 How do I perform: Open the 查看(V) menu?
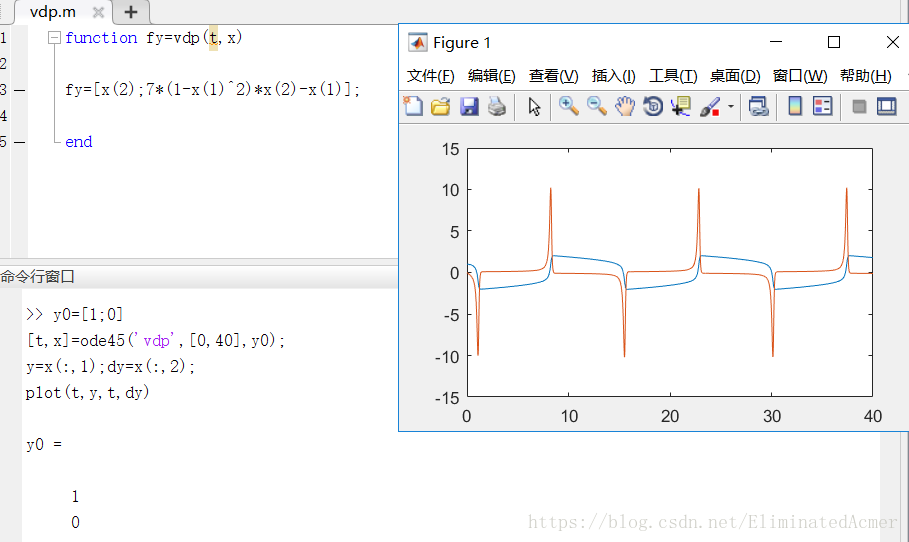pos(554,76)
